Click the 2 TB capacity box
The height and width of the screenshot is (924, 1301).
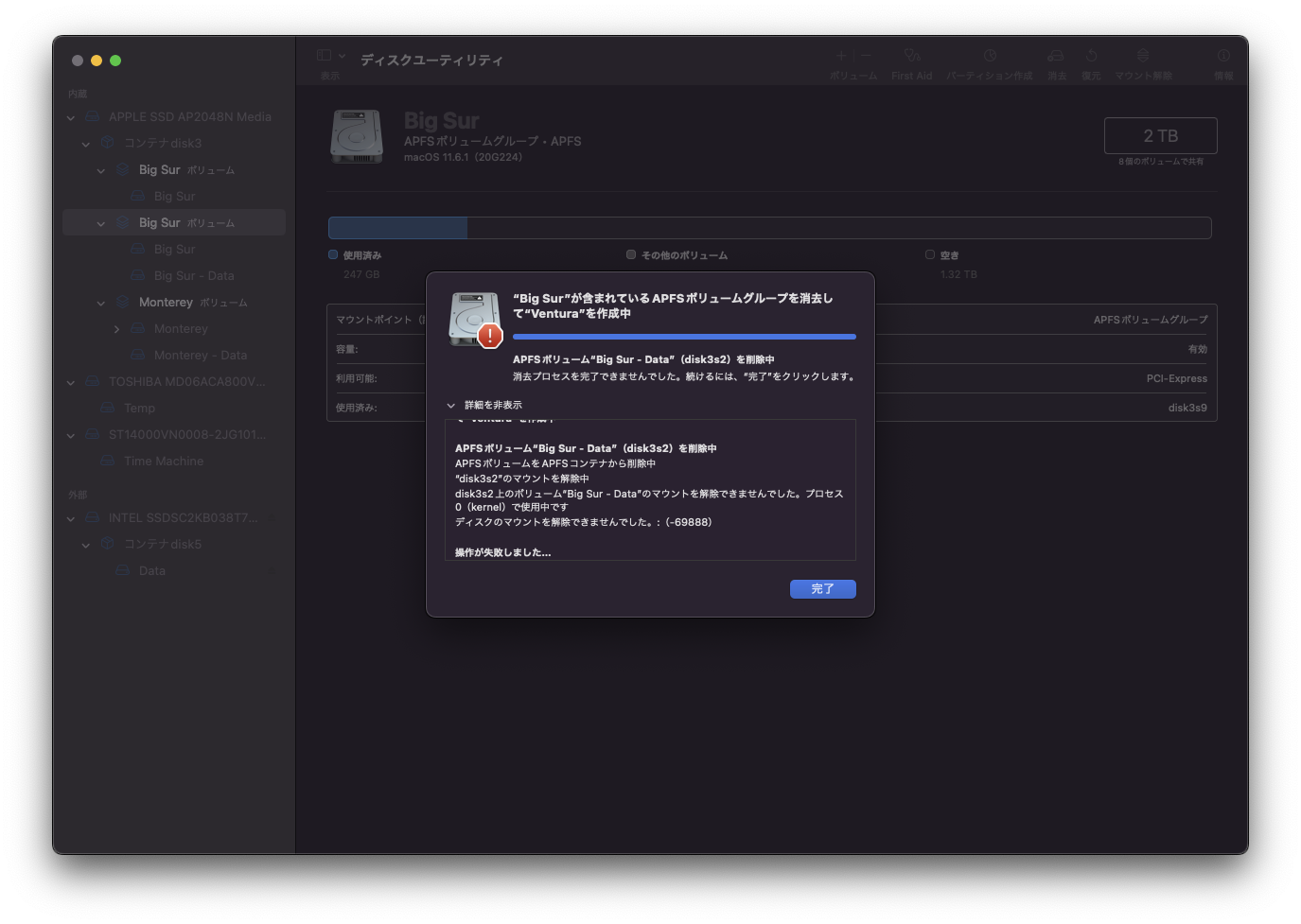click(x=1160, y=135)
